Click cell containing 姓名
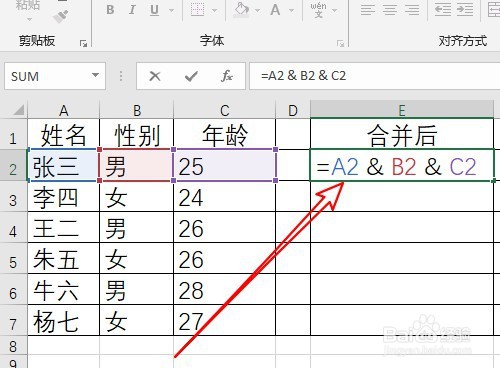 click(x=64, y=134)
